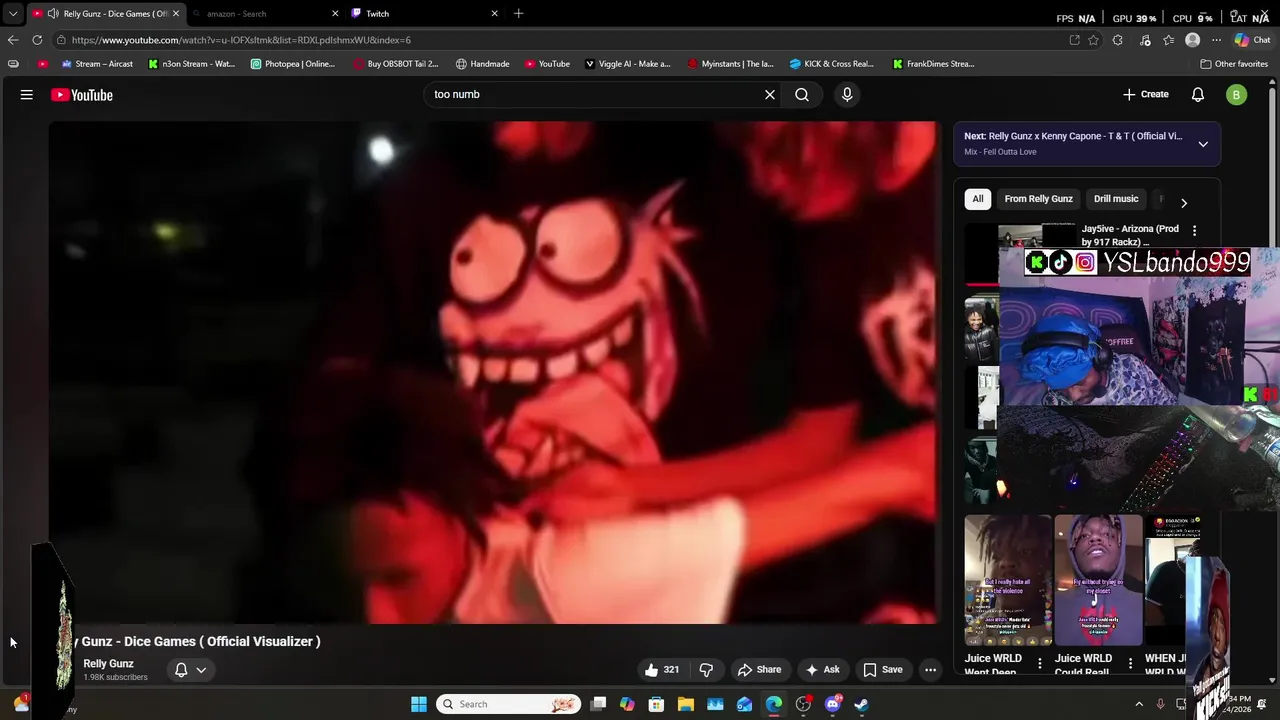Close the Twitch tab
Viewport: 1280px width, 720px height.
click(494, 14)
